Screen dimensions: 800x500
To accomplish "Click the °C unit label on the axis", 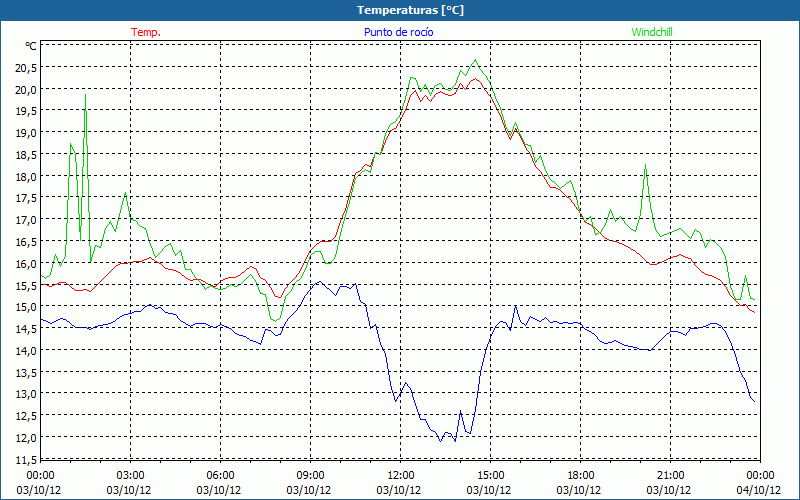I will (x=31, y=46).
